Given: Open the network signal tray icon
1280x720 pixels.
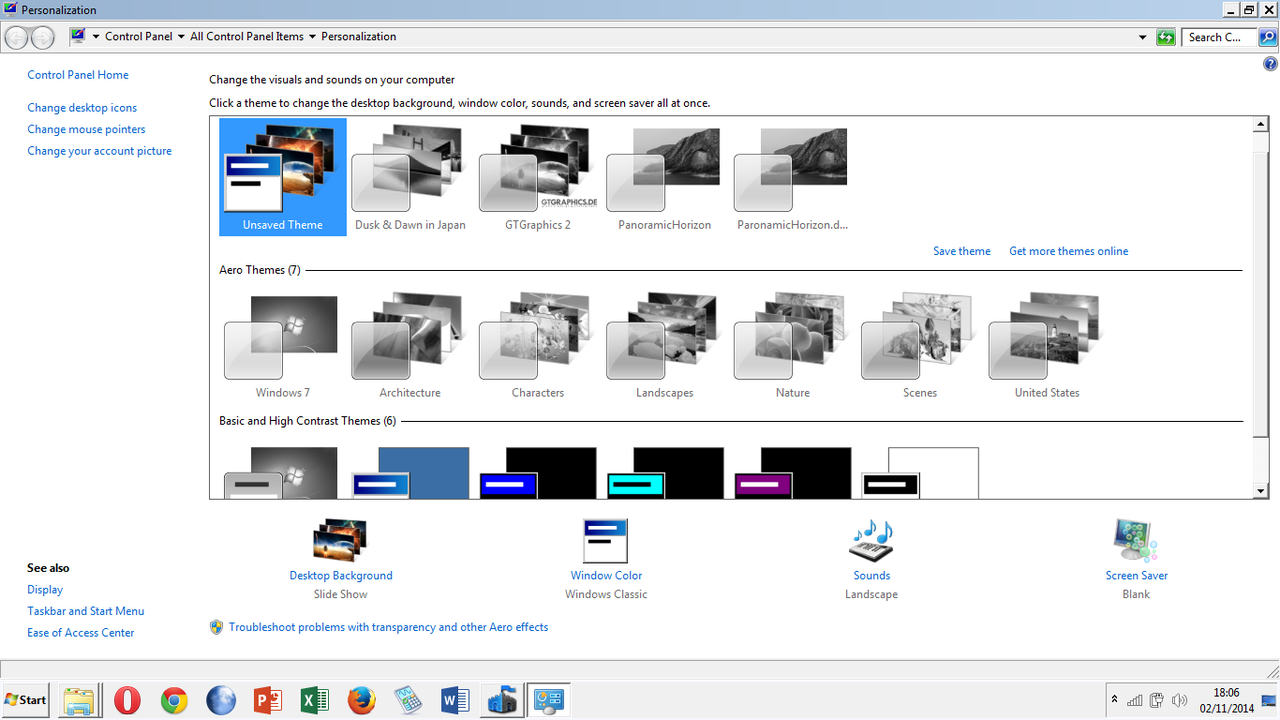Looking at the screenshot, I should [1135, 700].
